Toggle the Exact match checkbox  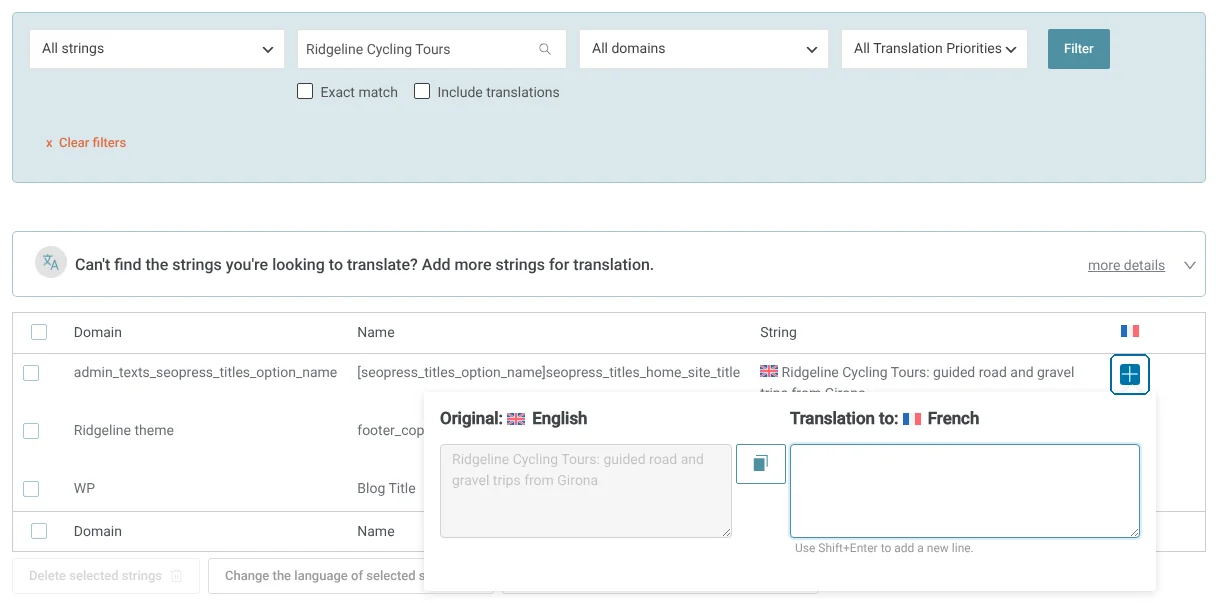[x=306, y=92]
